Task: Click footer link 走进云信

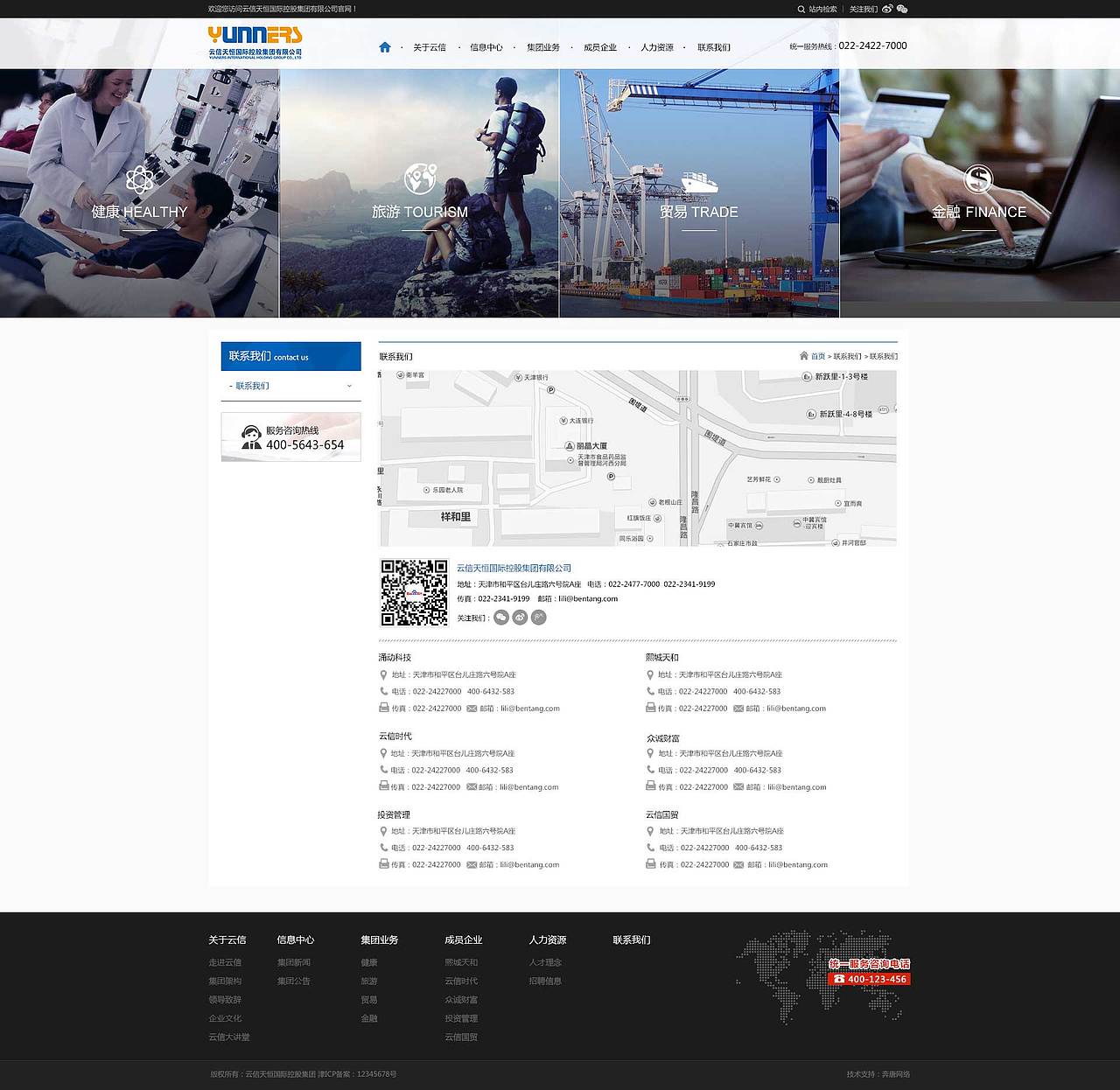Action: tap(225, 962)
